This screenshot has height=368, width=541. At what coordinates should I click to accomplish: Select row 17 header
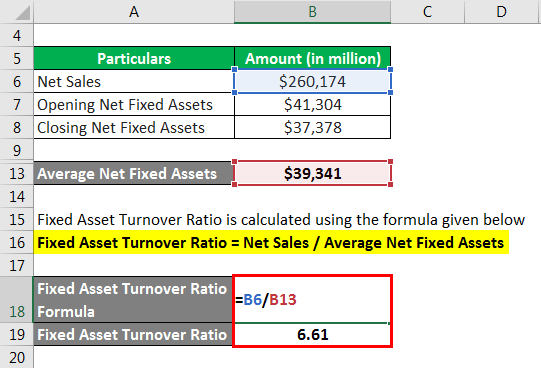[17, 266]
